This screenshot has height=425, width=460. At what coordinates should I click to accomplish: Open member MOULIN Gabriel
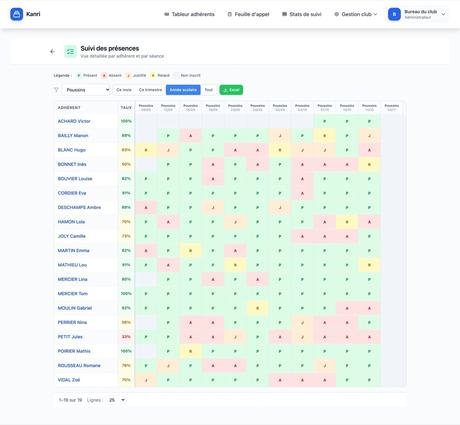(75, 308)
